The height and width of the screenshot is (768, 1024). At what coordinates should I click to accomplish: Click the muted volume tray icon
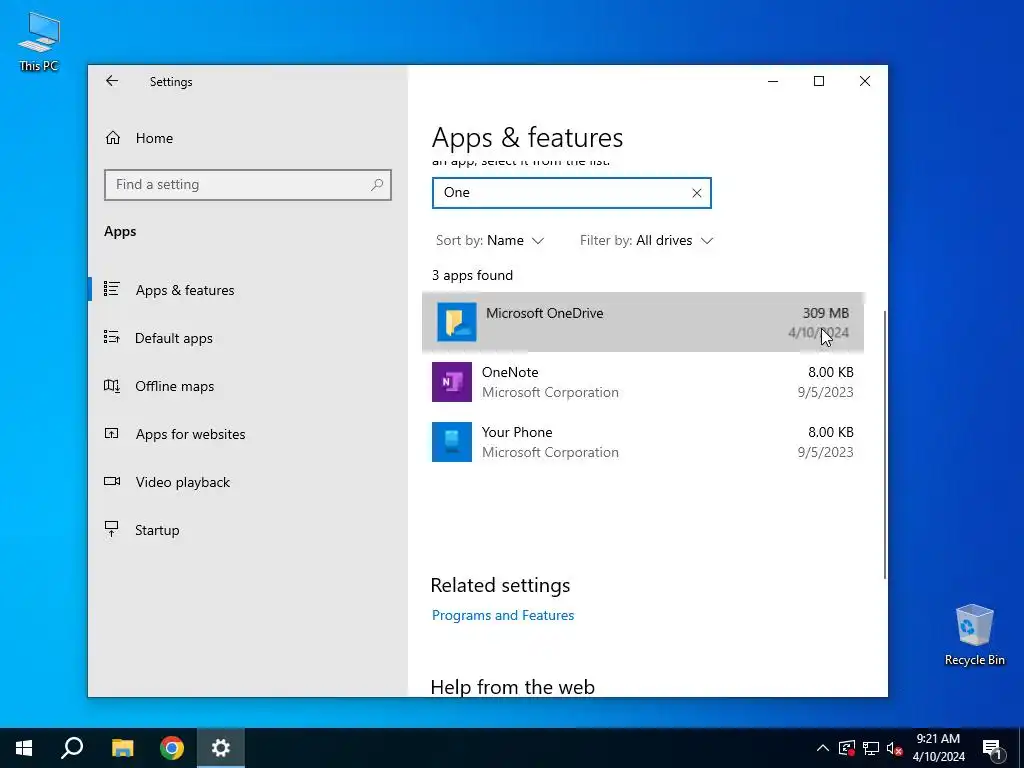[x=895, y=748]
